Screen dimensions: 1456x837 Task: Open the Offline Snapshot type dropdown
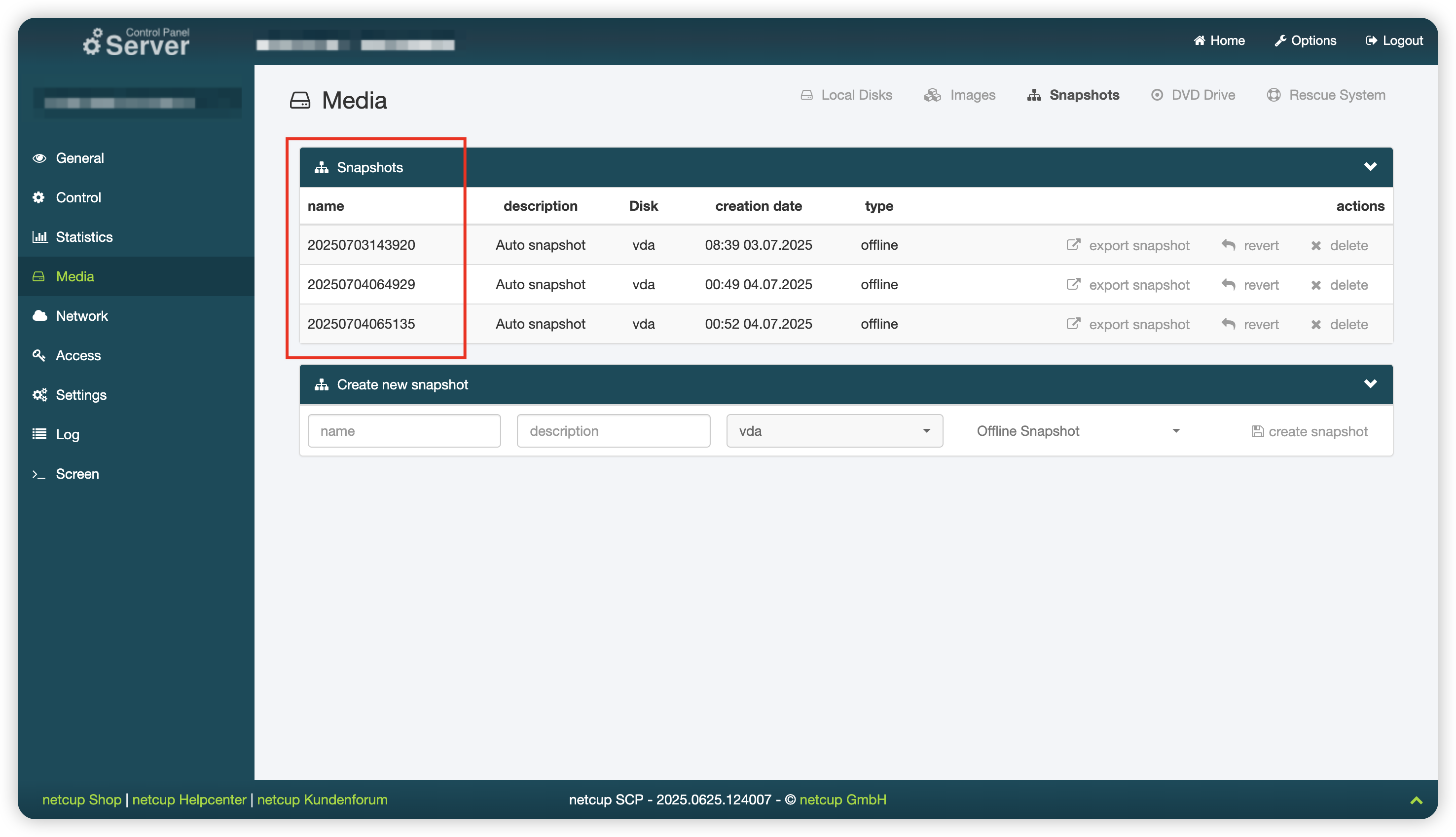[1078, 430]
